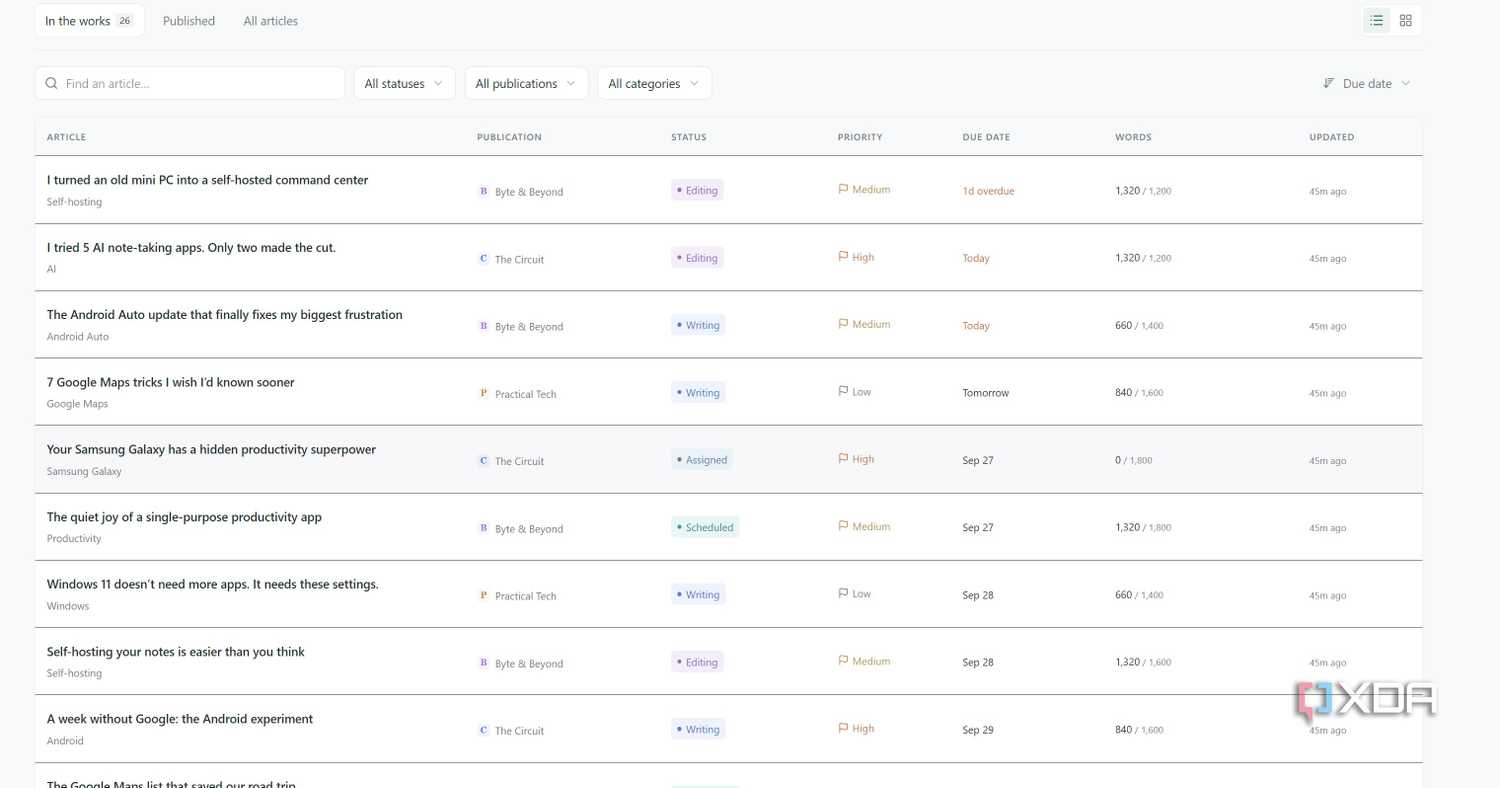The height and width of the screenshot is (788, 1500).
Task: Switch to the All articles tab
Action: click(271, 21)
